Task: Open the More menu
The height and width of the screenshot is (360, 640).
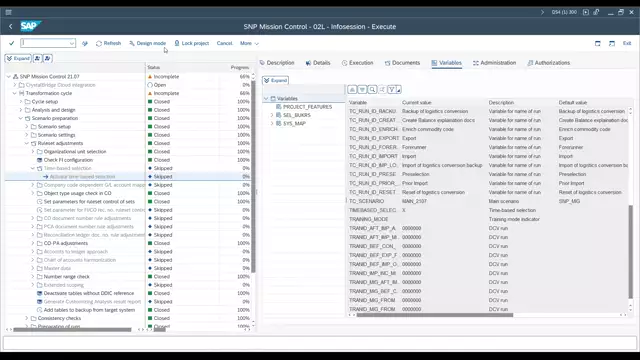Action: pyautogui.click(x=249, y=43)
